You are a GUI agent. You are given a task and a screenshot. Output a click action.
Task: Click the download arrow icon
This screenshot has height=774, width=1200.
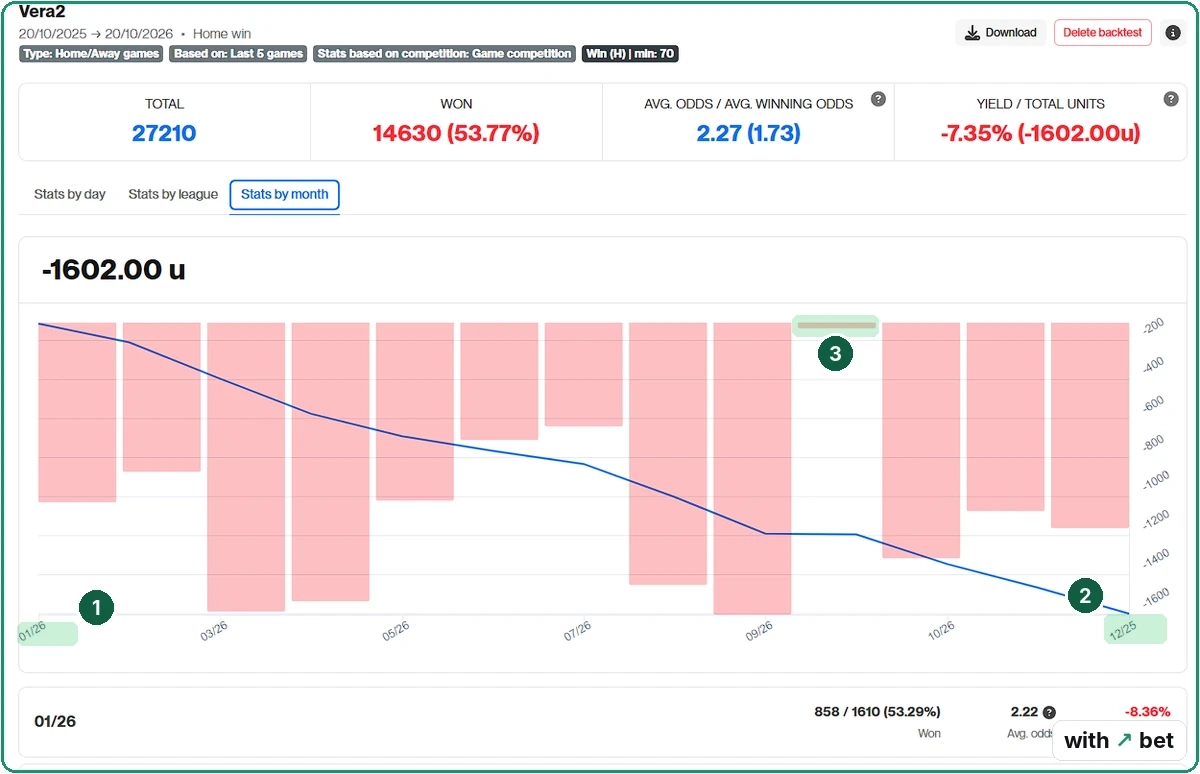click(971, 33)
